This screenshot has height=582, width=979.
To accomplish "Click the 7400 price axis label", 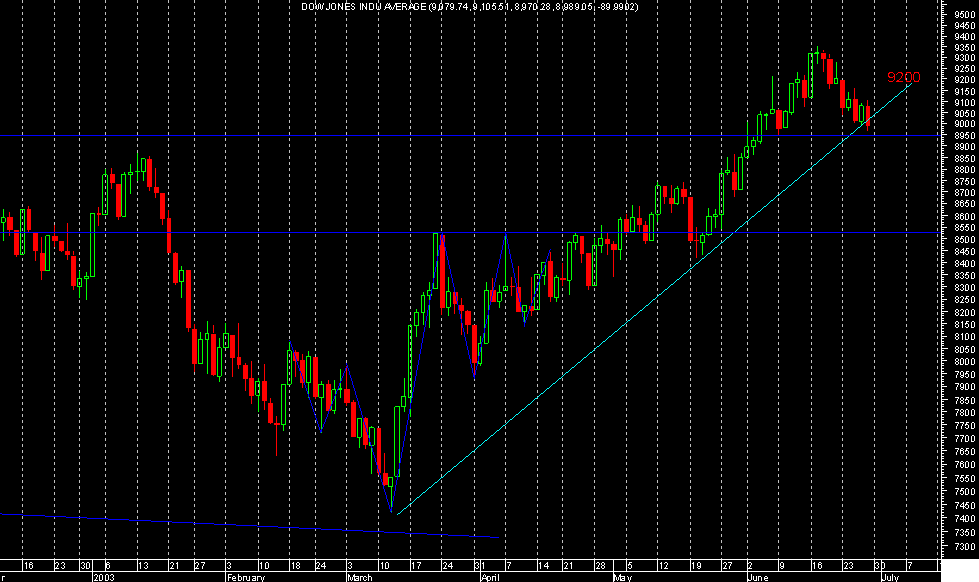I will (x=965, y=519).
